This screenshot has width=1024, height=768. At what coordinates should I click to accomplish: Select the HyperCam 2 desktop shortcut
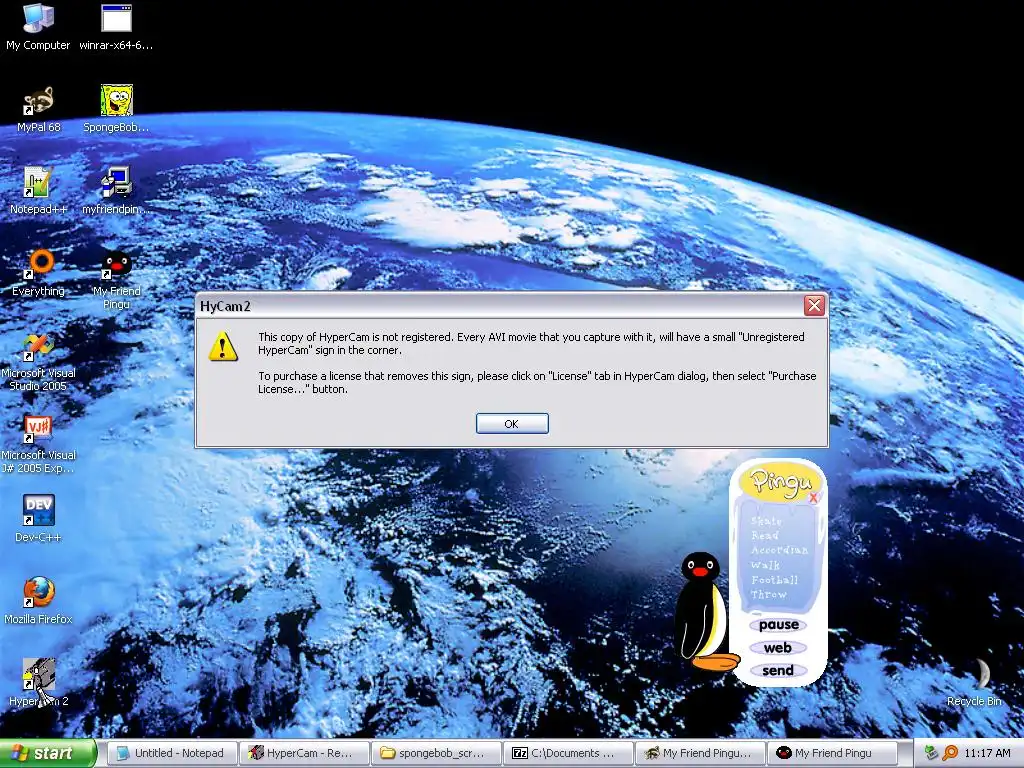point(38,683)
